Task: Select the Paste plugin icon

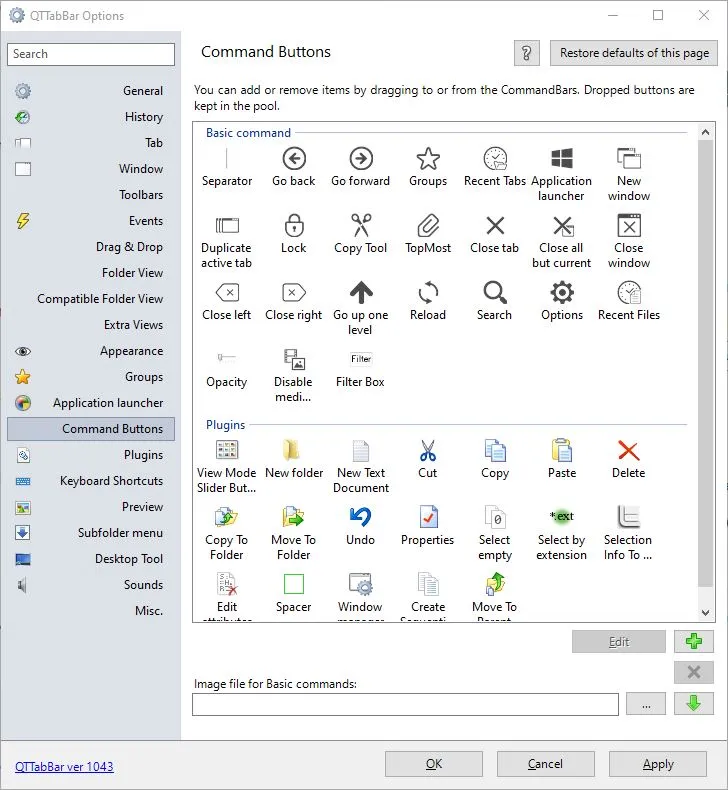Action: (562, 450)
